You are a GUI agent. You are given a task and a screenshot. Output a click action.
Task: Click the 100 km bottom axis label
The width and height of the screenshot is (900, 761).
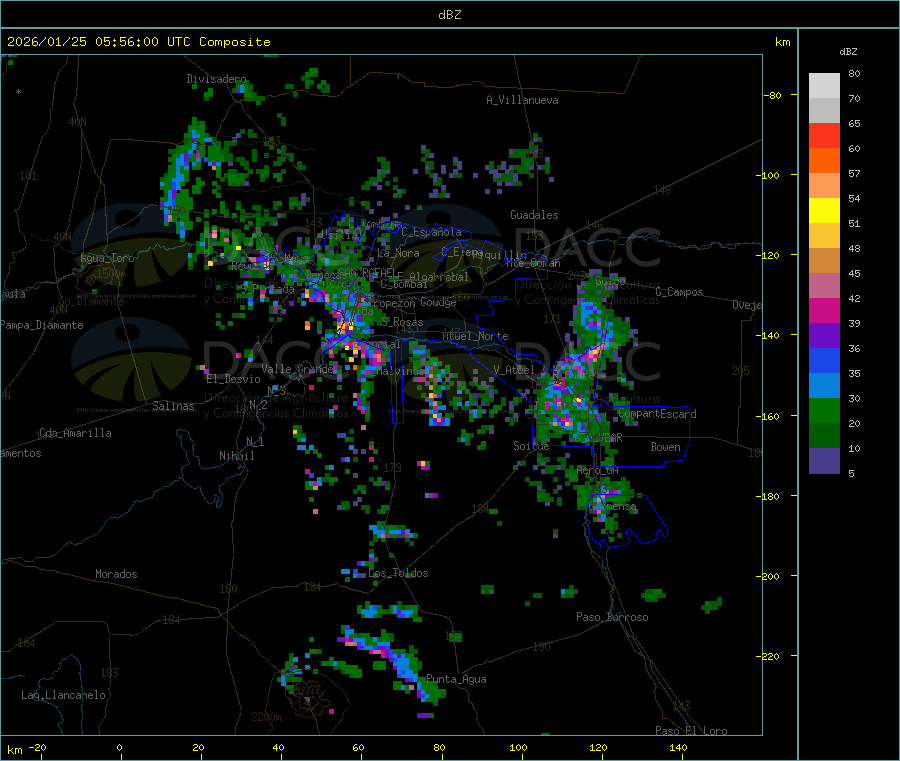click(518, 747)
